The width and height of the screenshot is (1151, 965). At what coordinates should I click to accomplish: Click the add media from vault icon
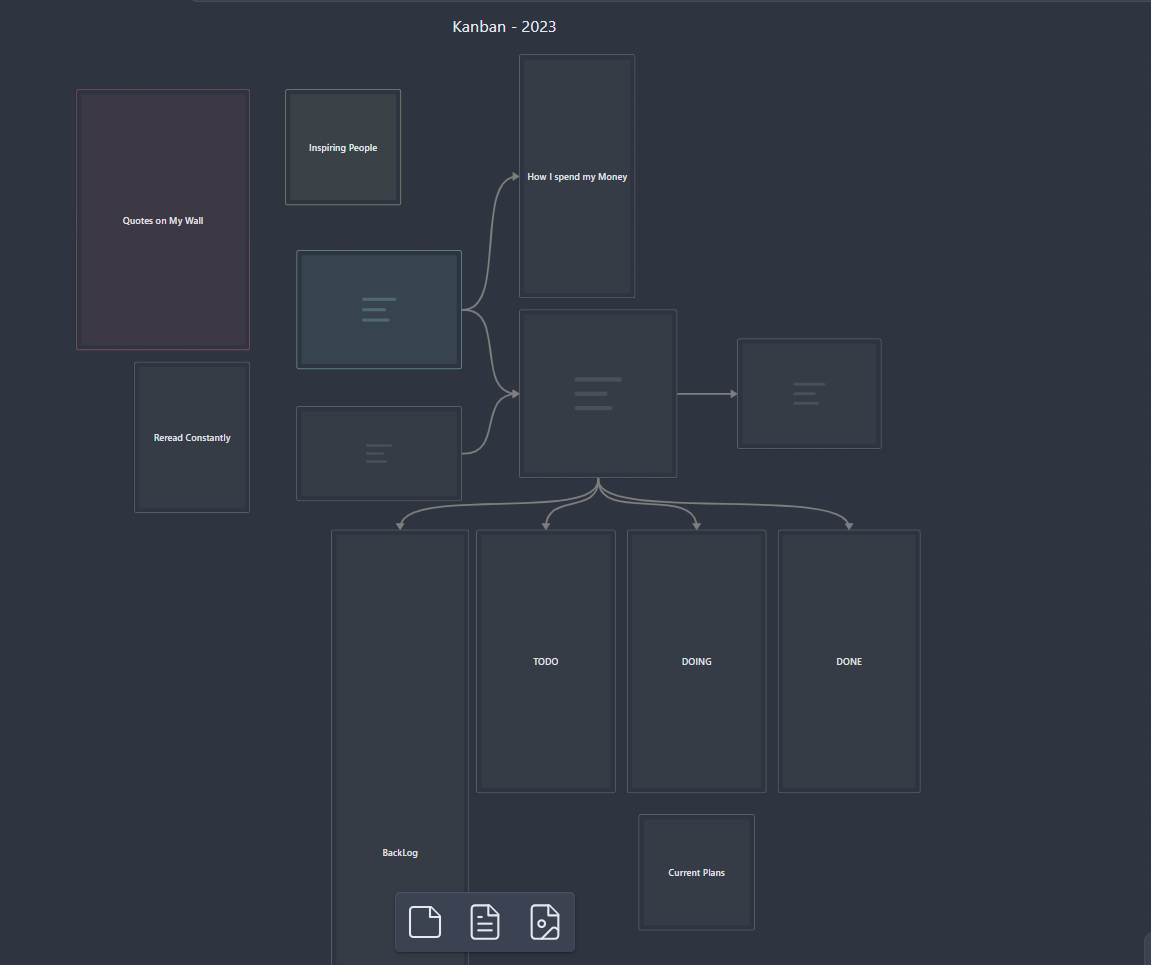coord(545,921)
